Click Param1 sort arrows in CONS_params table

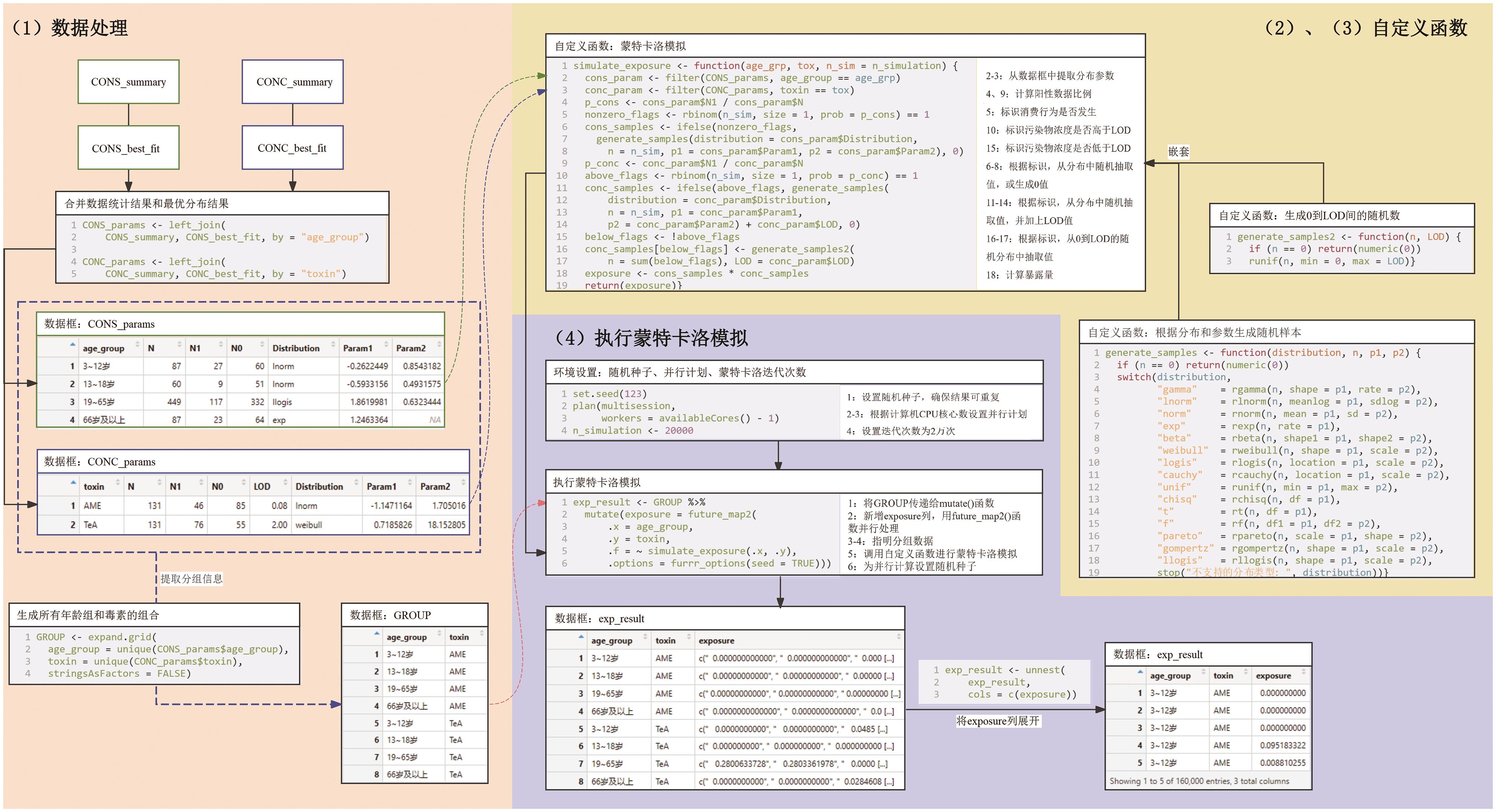386,345
